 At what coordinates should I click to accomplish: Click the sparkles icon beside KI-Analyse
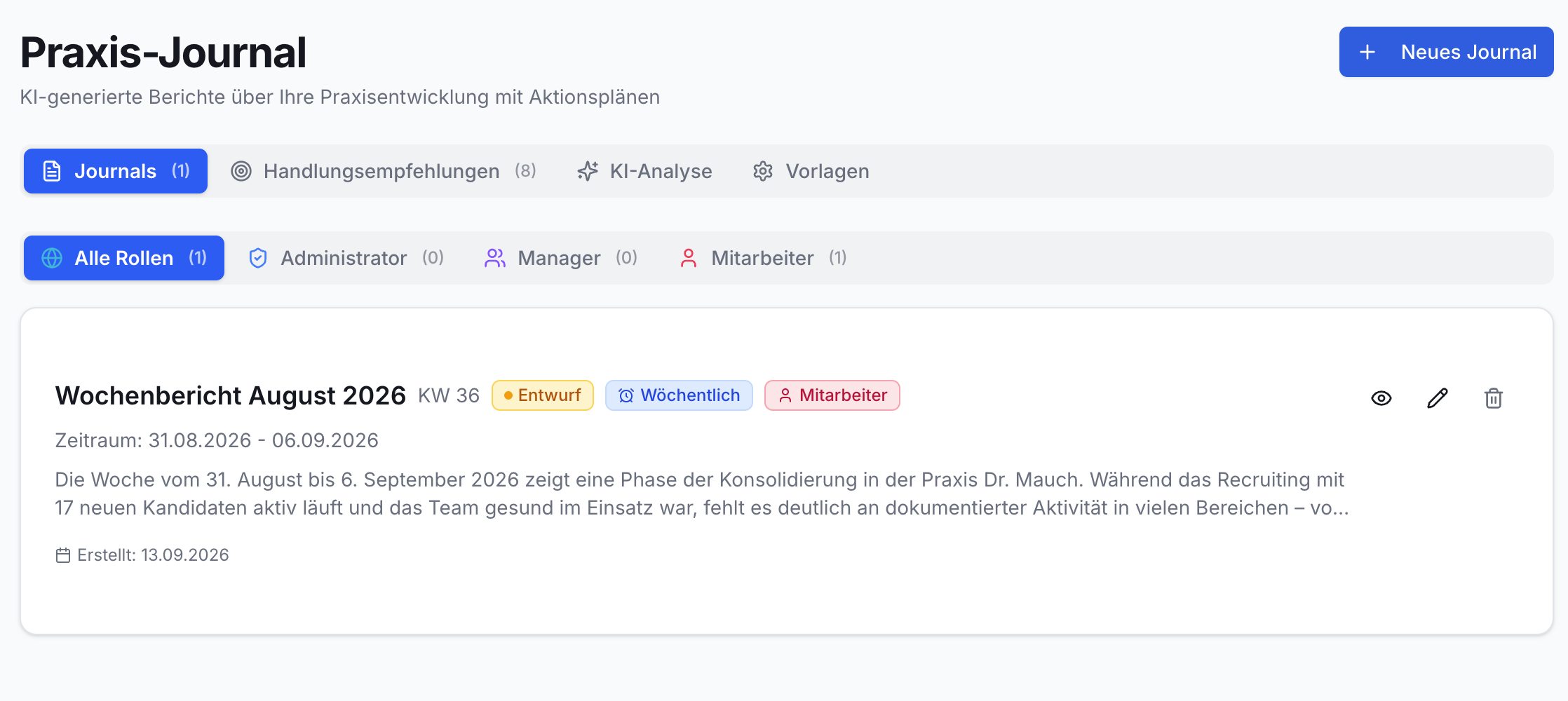pyautogui.click(x=588, y=171)
